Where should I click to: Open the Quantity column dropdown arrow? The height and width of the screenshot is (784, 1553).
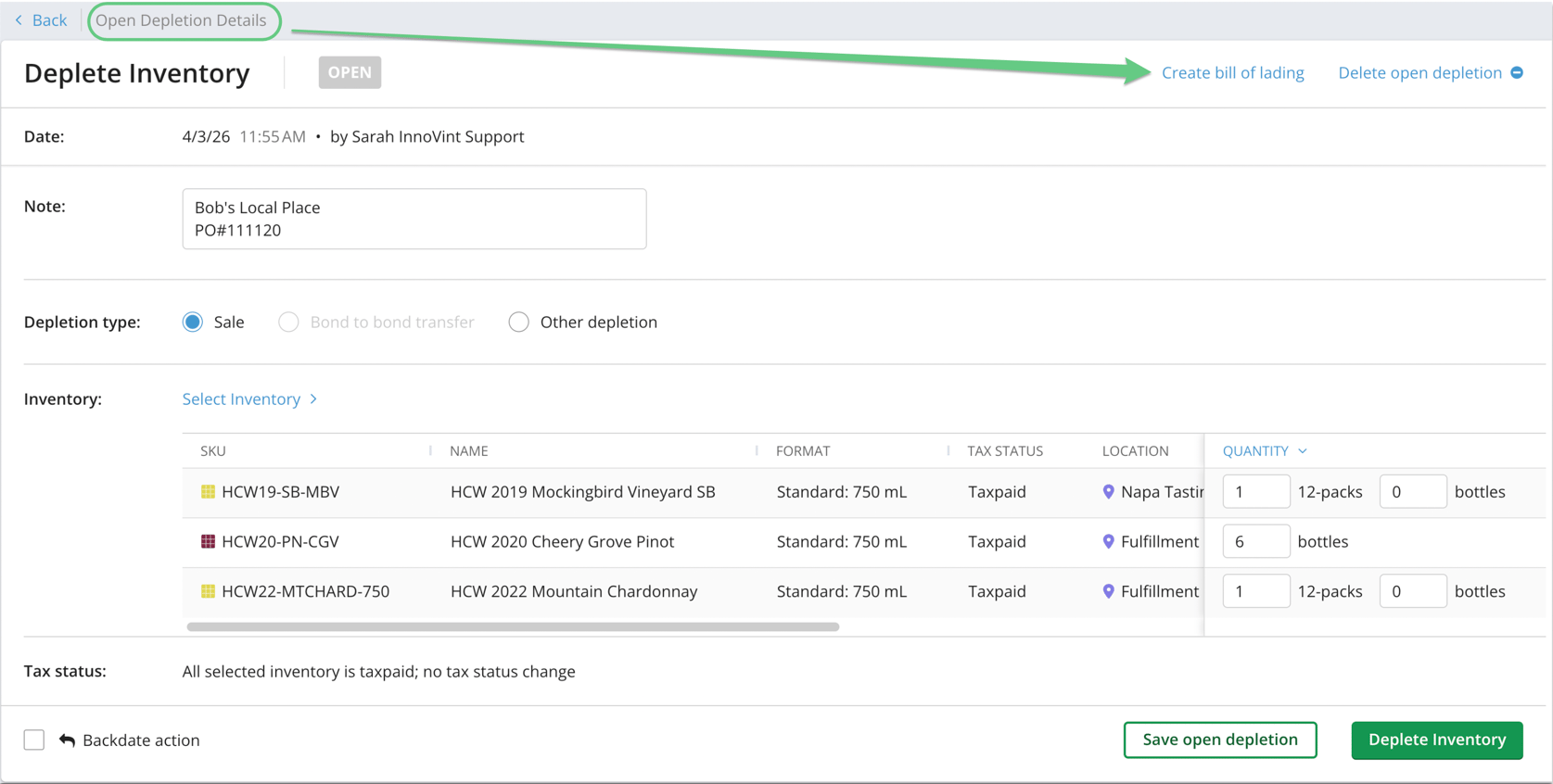click(1303, 451)
